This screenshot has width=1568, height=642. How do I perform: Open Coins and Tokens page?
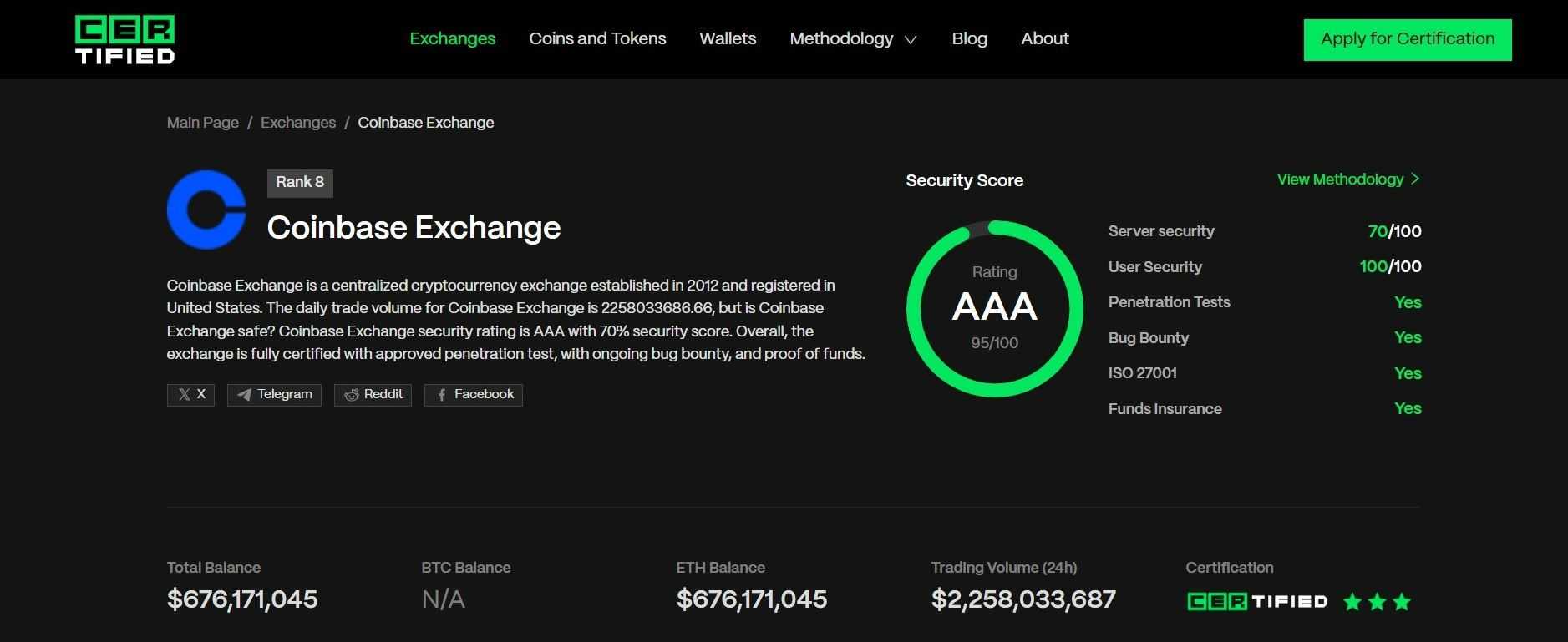pyautogui.click(x=597, y=39)
